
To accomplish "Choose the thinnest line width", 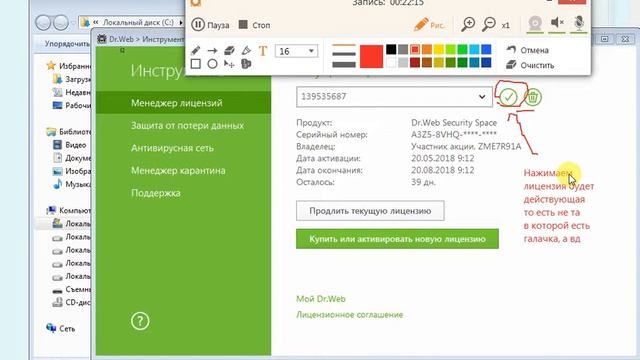I will click(x=344, y=46).
